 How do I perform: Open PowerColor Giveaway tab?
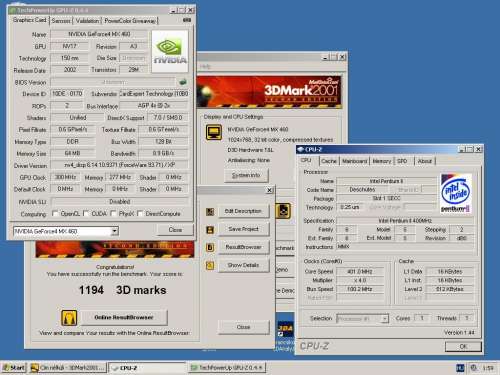click(x=130, y=21)
